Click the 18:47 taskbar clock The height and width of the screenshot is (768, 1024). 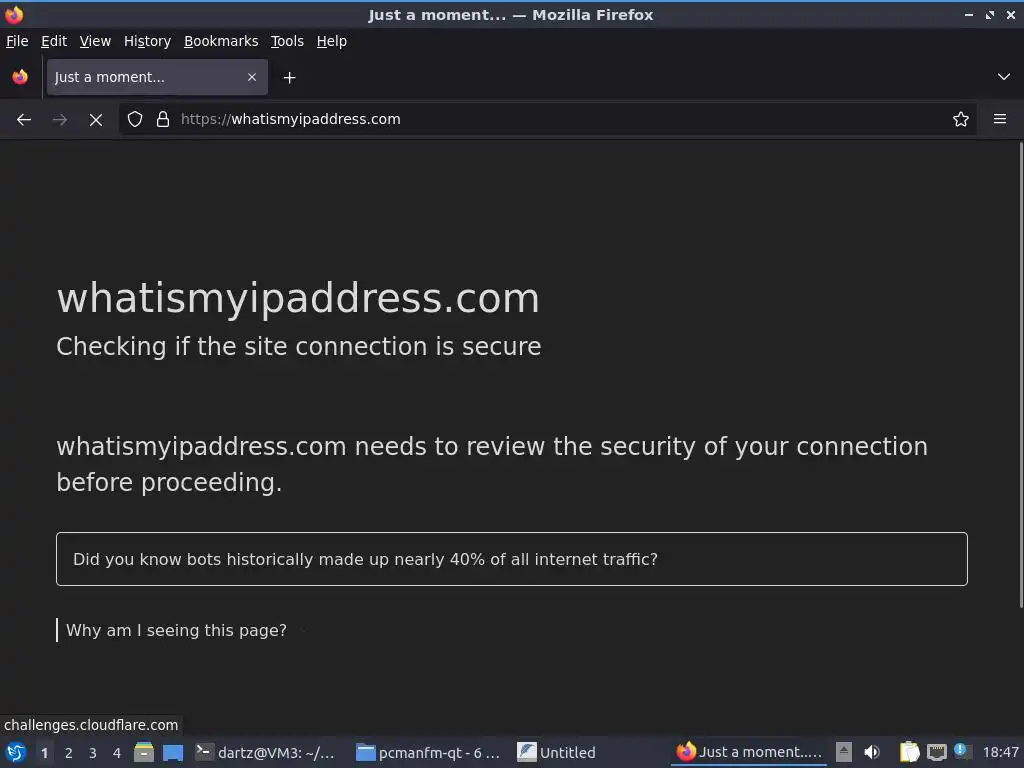[1000, 752]
